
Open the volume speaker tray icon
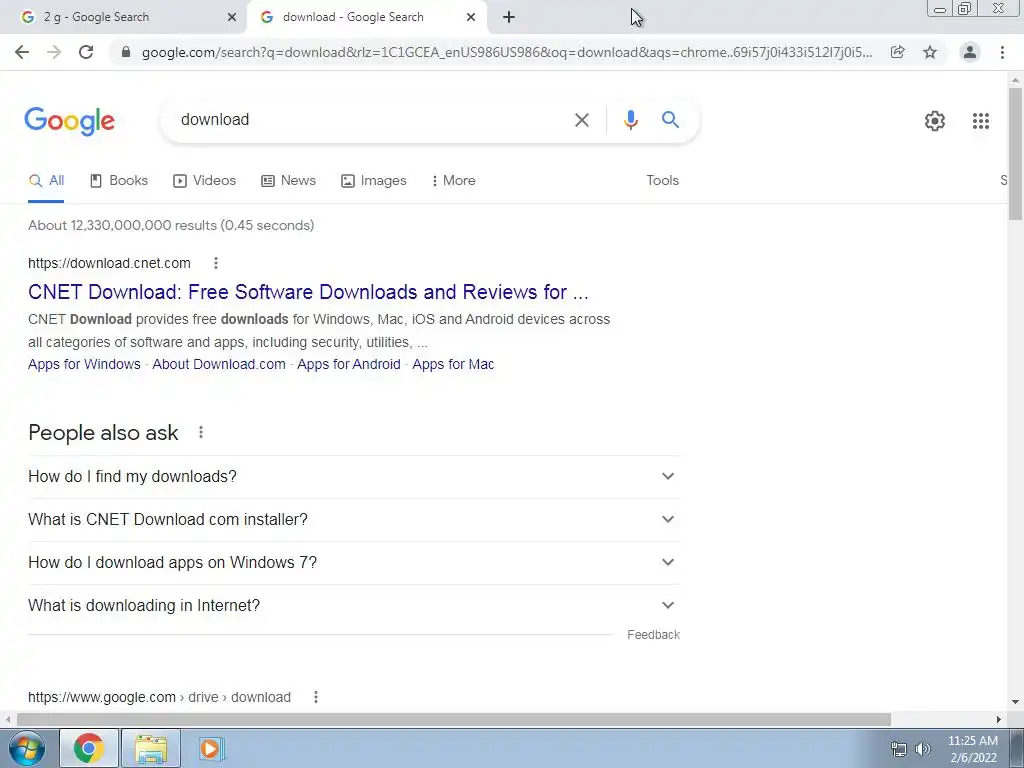coord(922,749)
